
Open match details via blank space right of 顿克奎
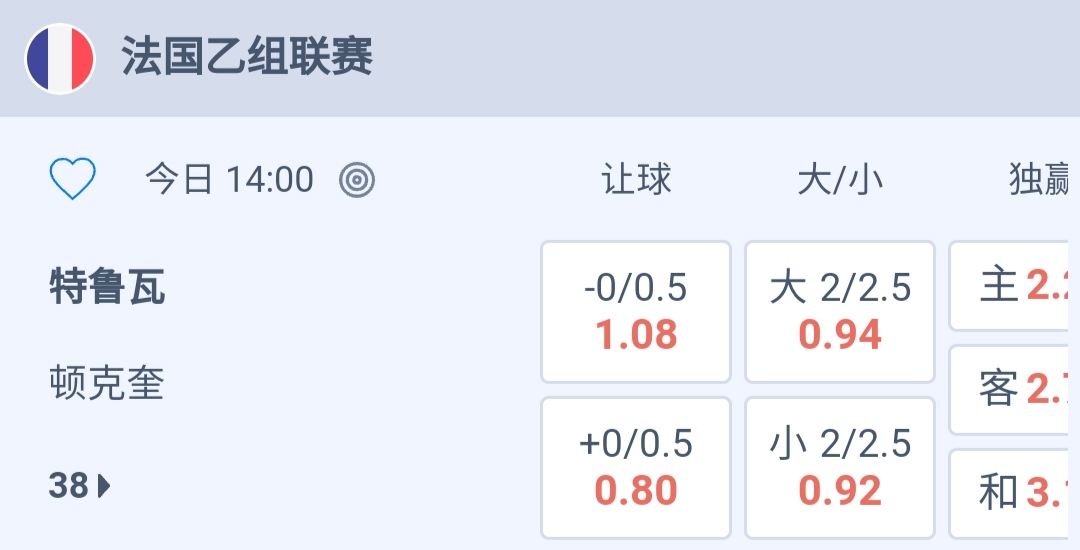(x=350, y=383)
